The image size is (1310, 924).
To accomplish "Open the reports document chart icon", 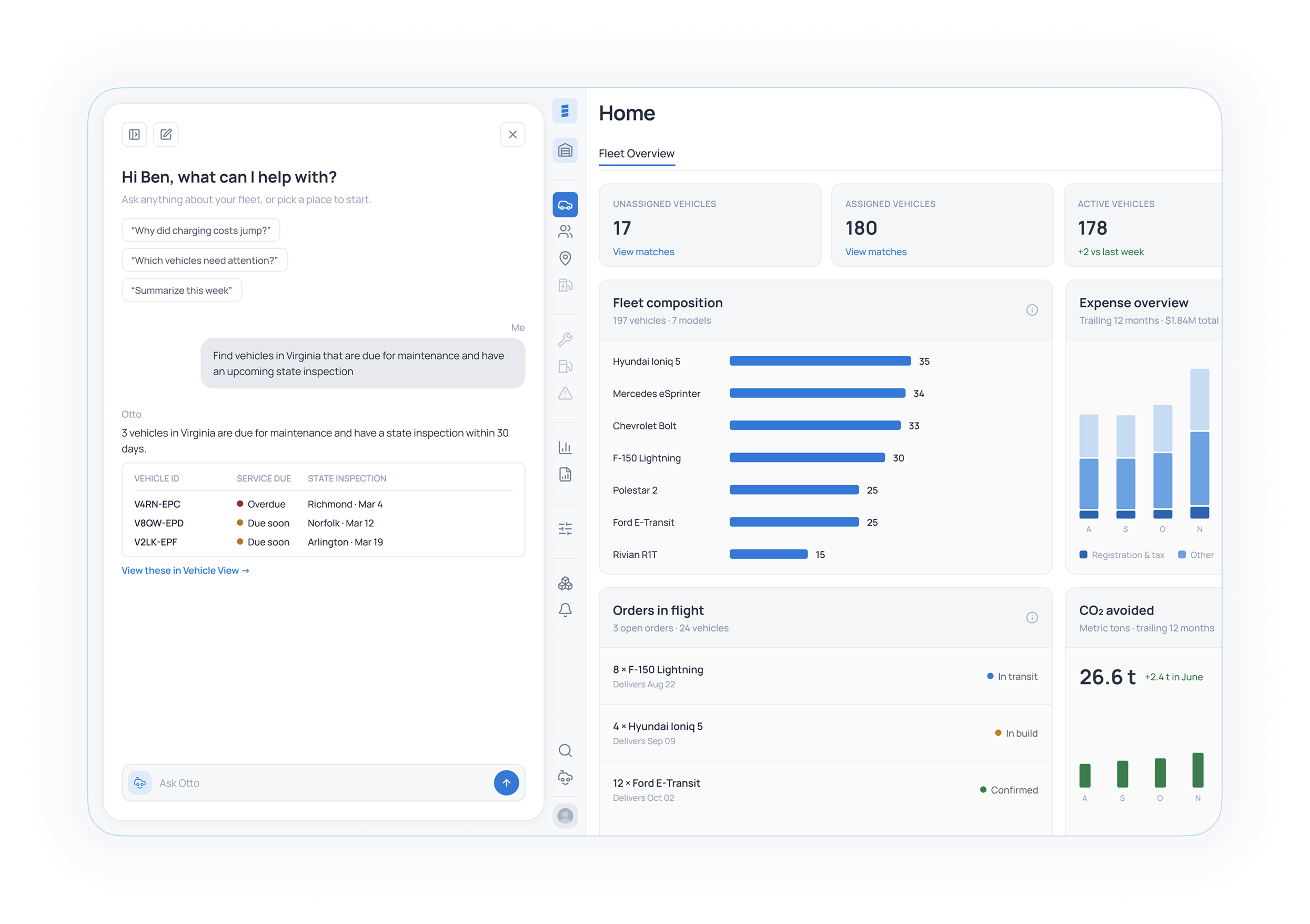I will 565,475.
